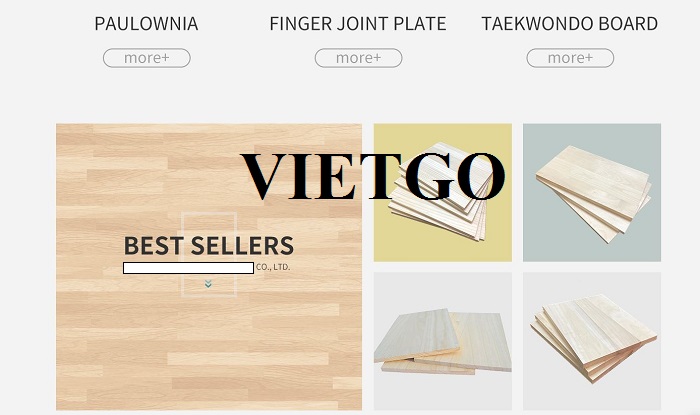Click the light gray background of loose boards tile
The height and width of the screenshot is (415, 700).
[443, 290]
